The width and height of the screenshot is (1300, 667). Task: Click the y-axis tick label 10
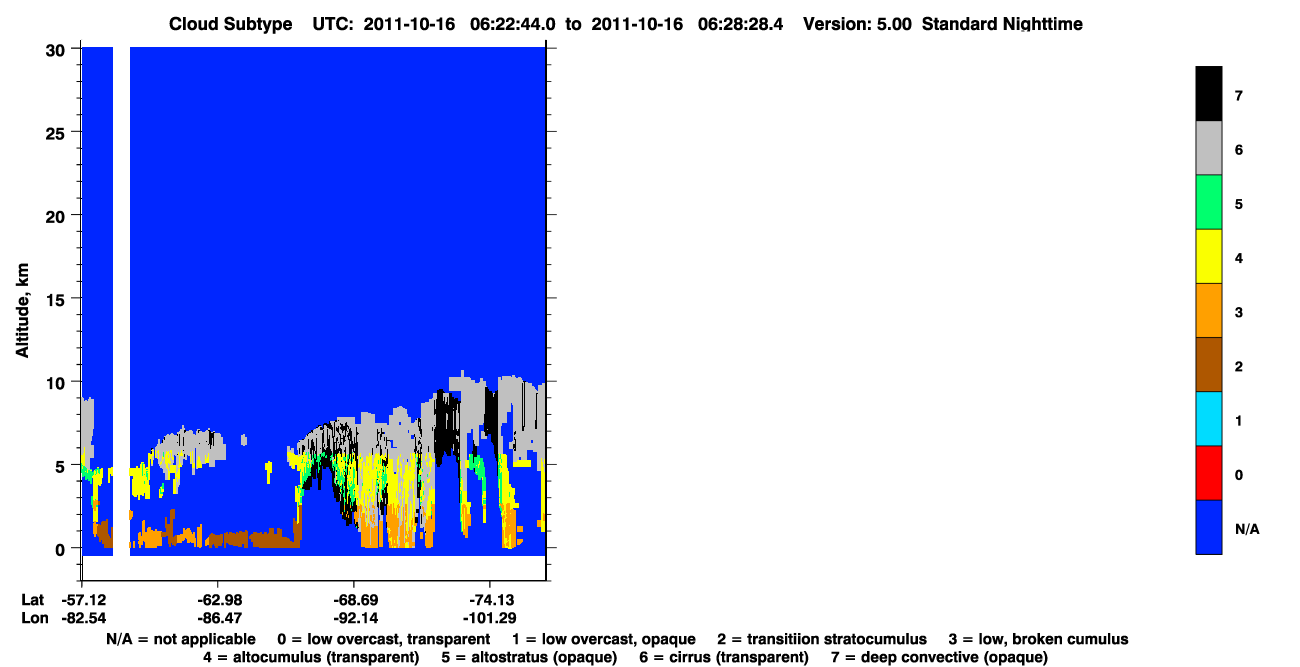coord(58,382)
